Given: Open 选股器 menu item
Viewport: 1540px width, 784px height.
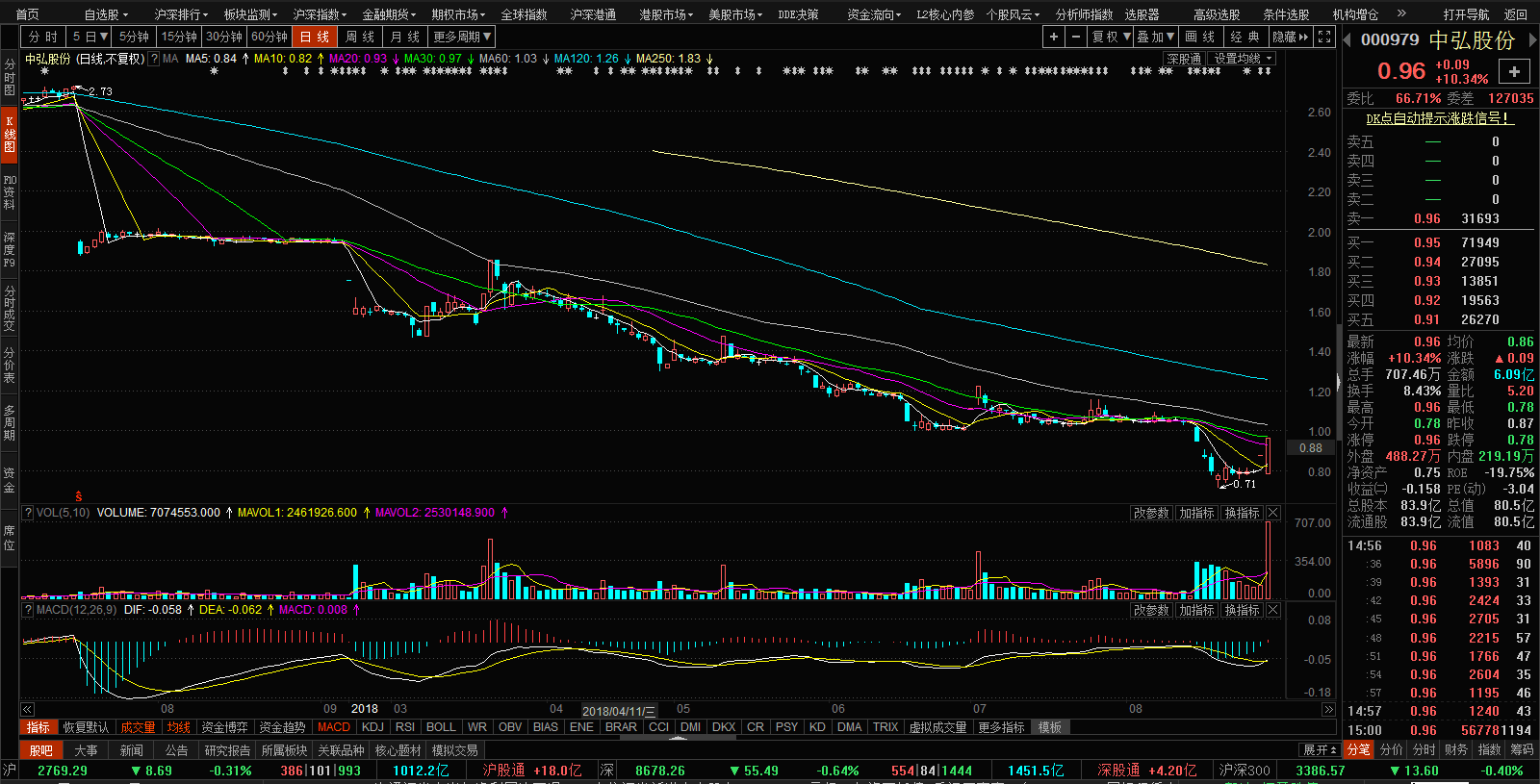Looking at the screenshot, I should tap(1142, 14).
